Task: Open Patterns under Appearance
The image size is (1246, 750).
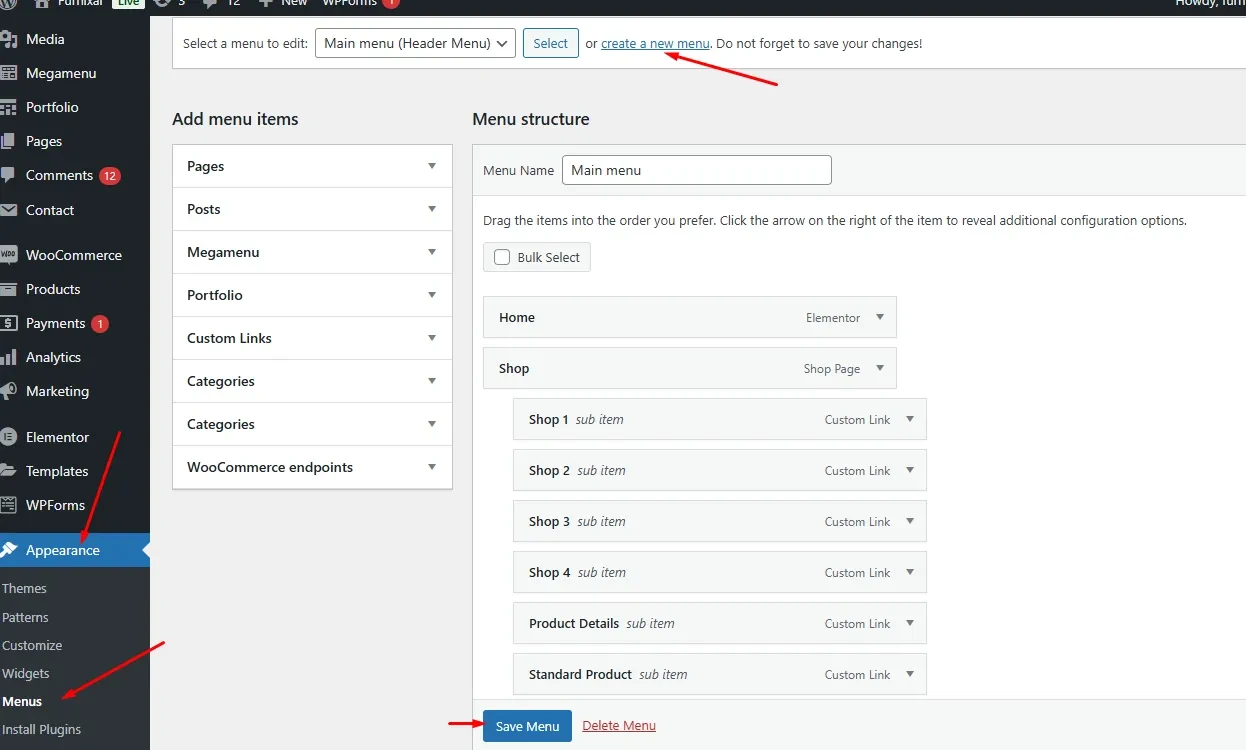Action: pos(25,617)
